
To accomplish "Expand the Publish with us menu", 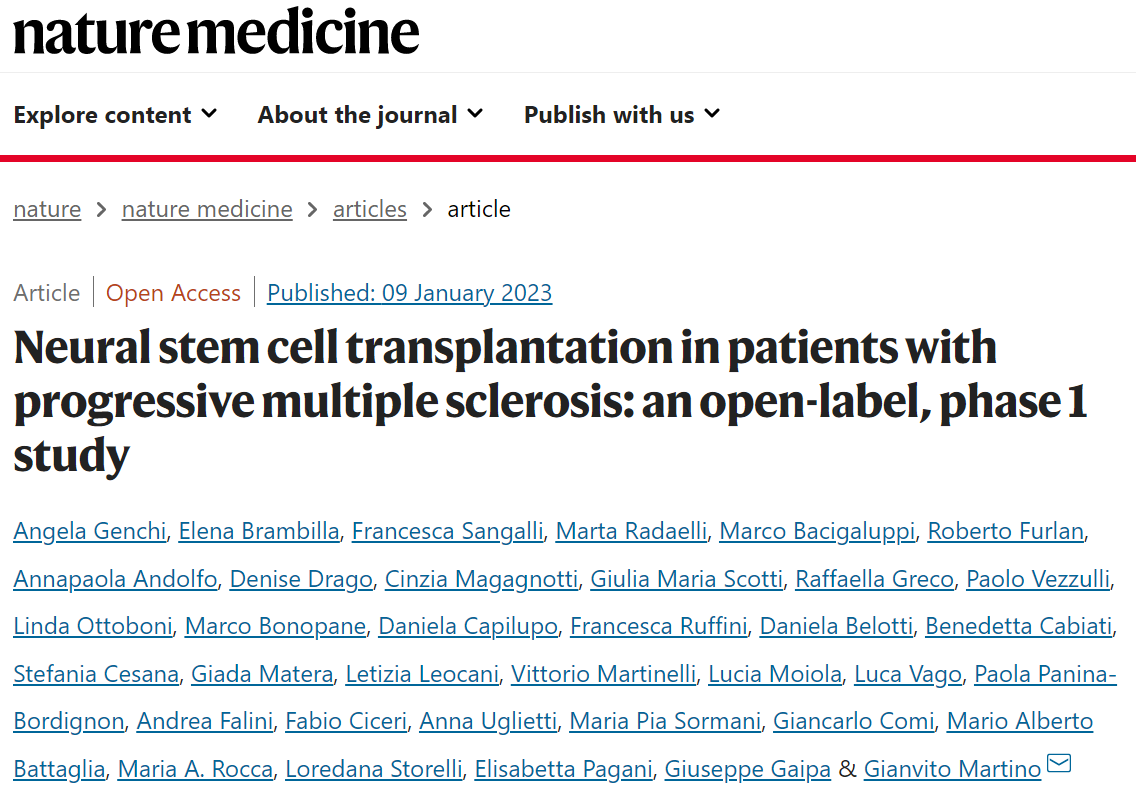I will 621,115.
